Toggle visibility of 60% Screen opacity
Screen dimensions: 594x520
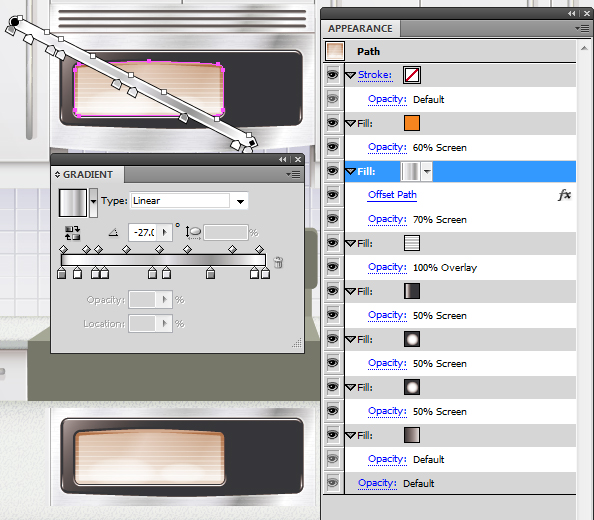(x=333, y=147)
